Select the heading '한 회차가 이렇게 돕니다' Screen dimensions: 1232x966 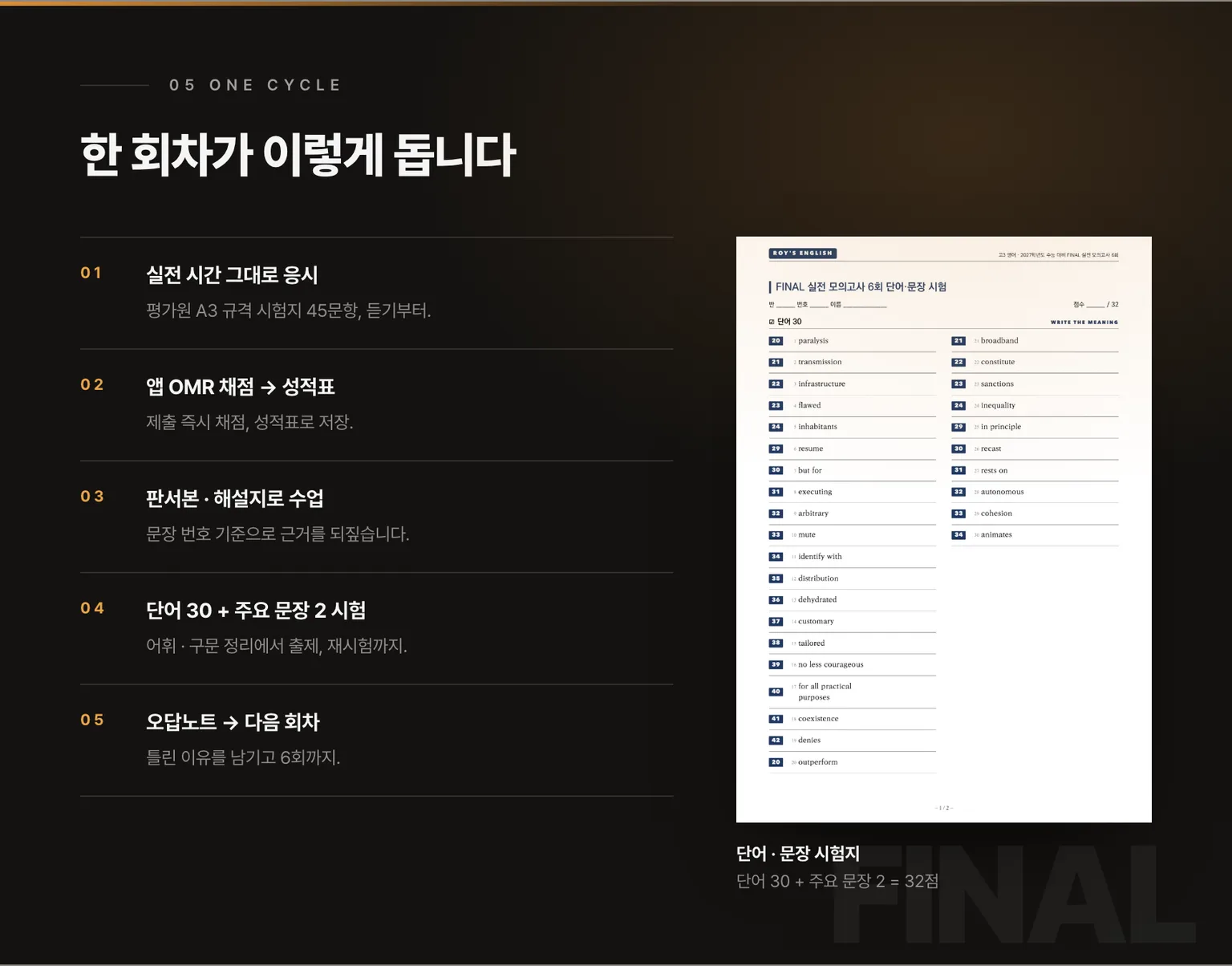(298, 155)
